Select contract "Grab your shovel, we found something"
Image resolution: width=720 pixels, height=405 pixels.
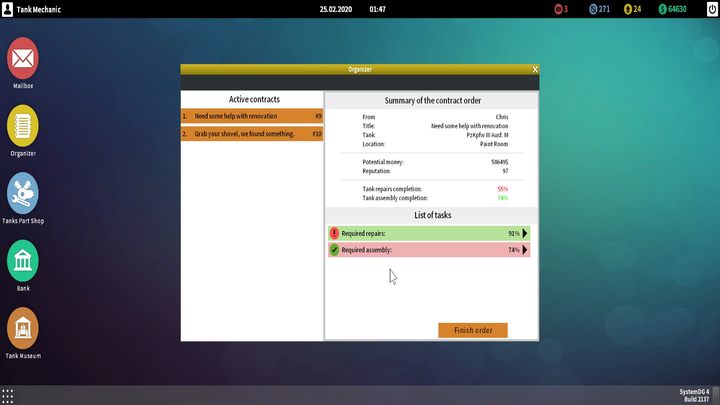252,133
